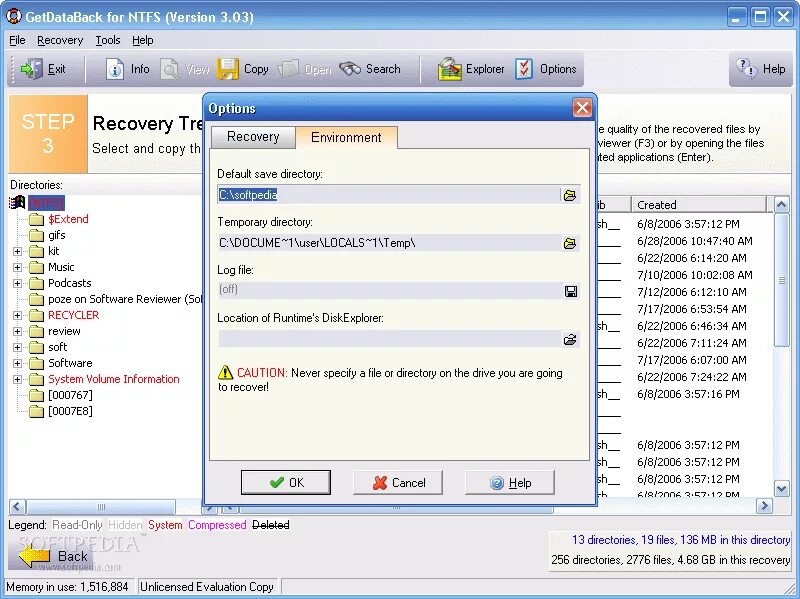This screenshot has height=599, width=800.
Task: Select the RECYCLER directory label
Action: pos(73,315)
